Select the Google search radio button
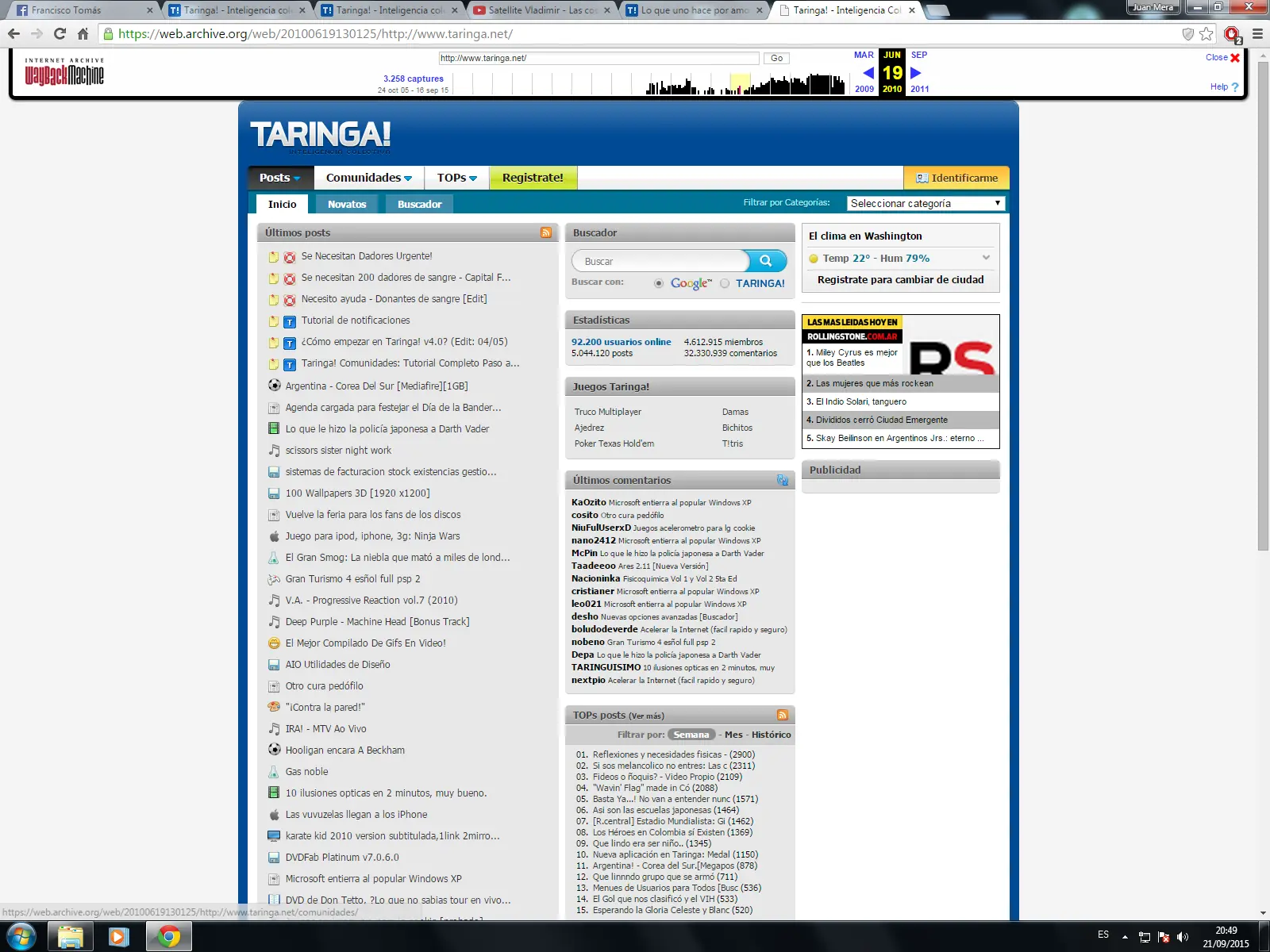 coord(659,283)
